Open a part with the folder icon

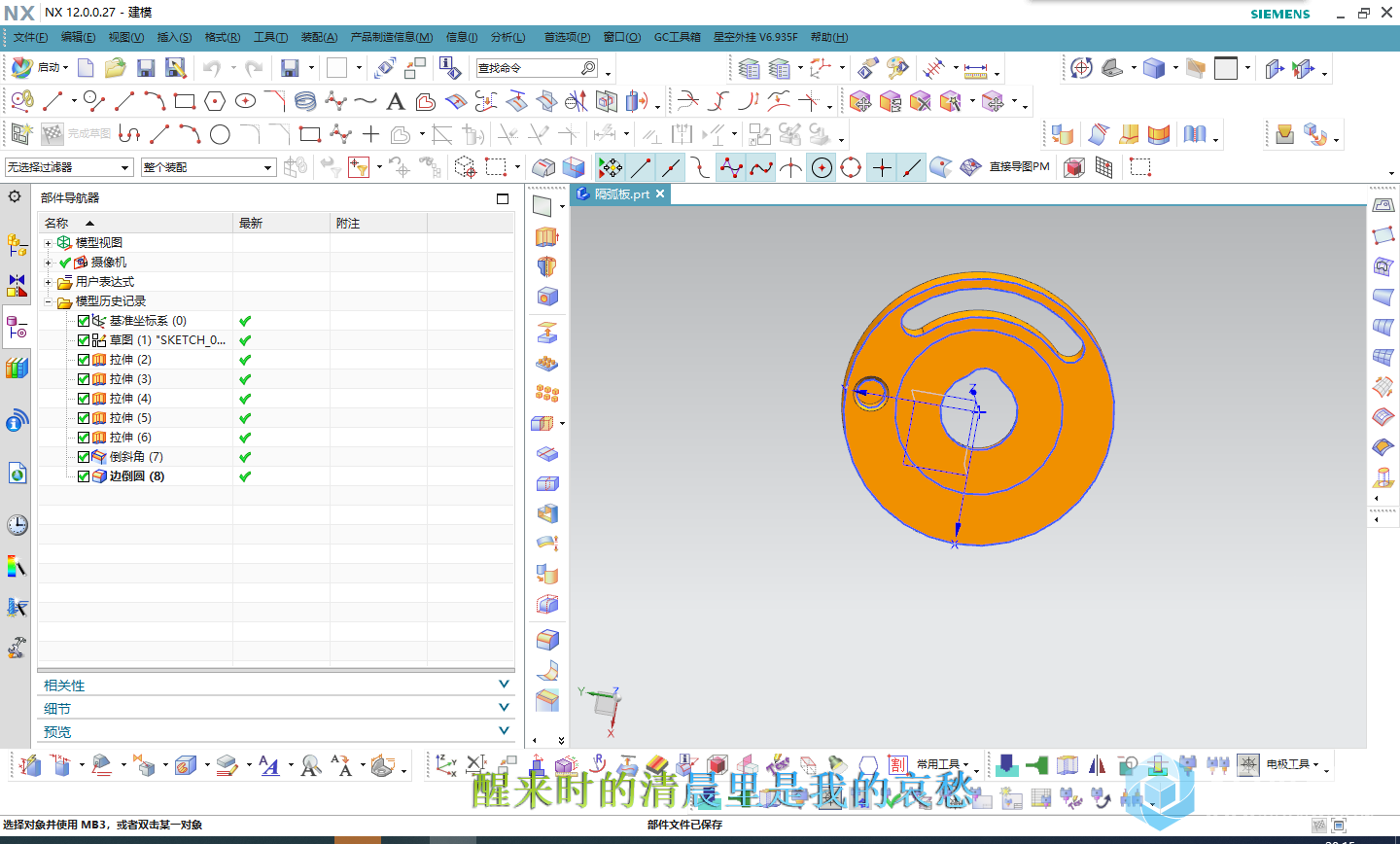tap(116, 67)
